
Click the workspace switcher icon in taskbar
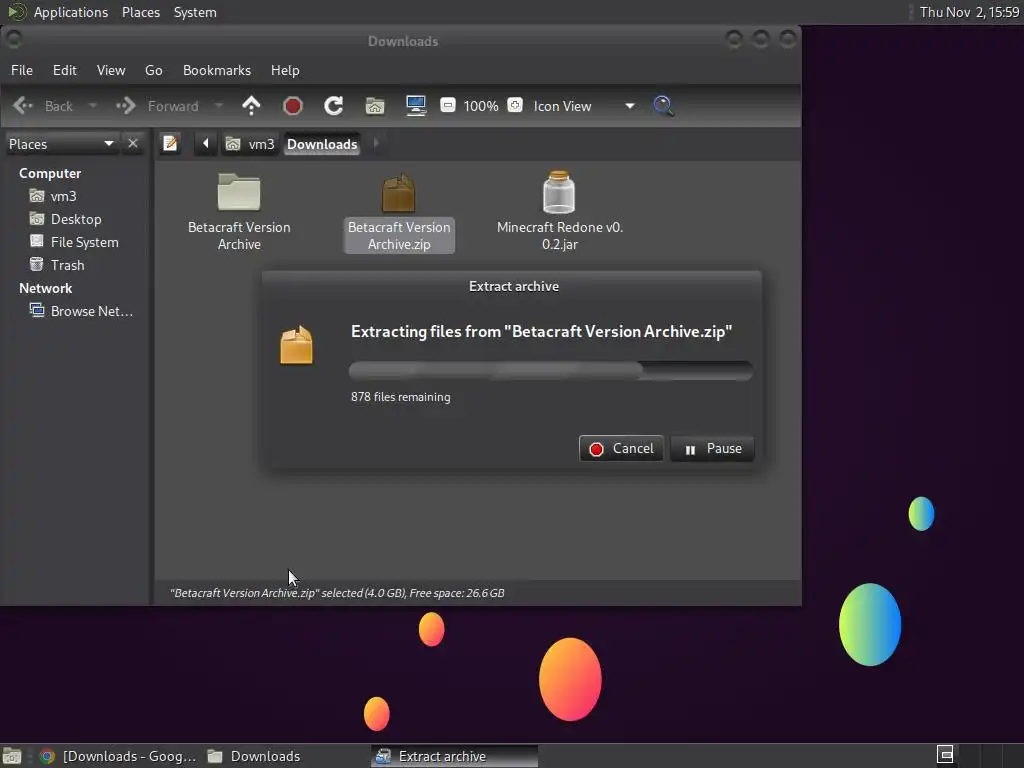point(945,754)
